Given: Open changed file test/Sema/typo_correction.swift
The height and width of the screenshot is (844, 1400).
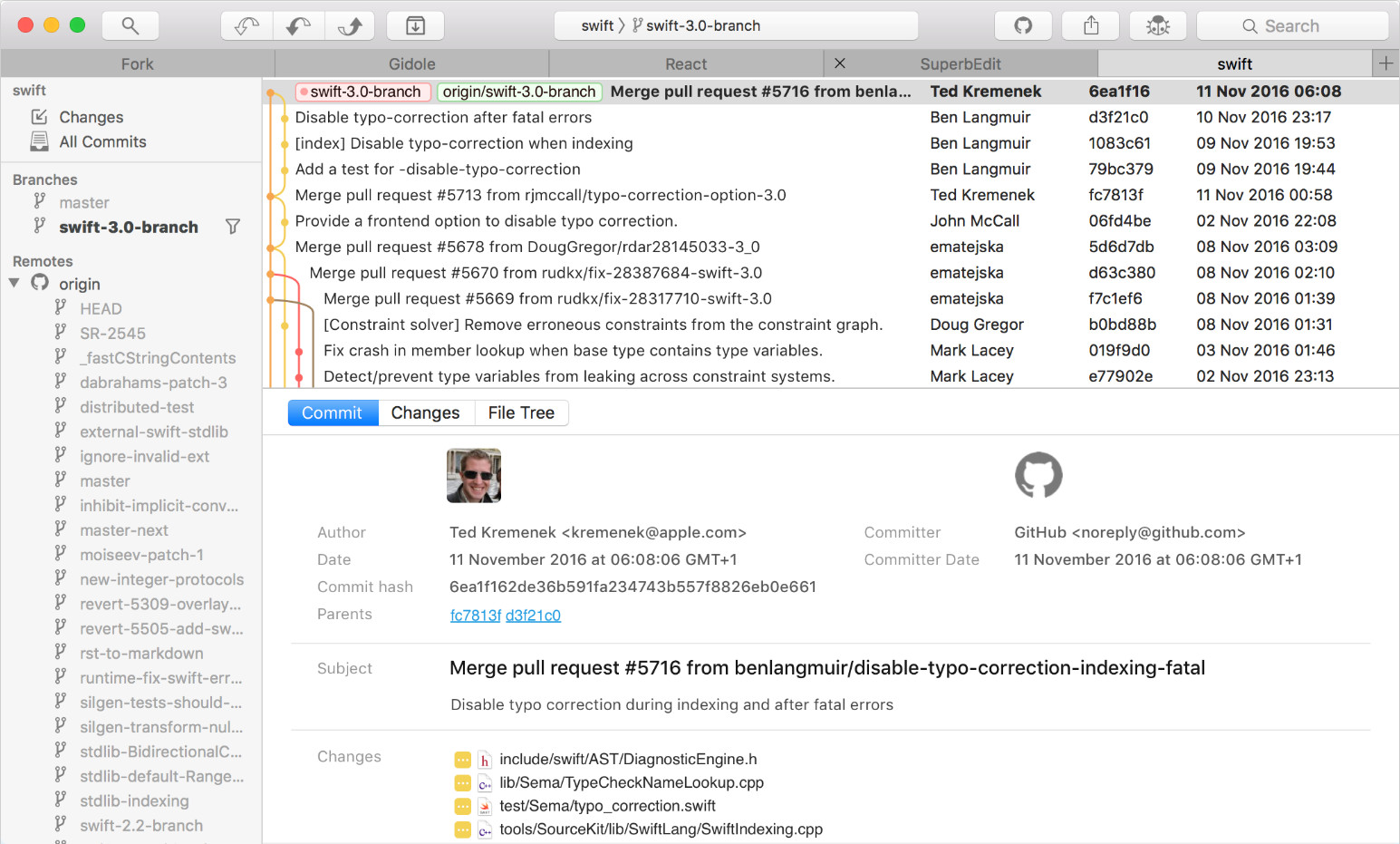Looking at the screenshot, I should (607, 806).
